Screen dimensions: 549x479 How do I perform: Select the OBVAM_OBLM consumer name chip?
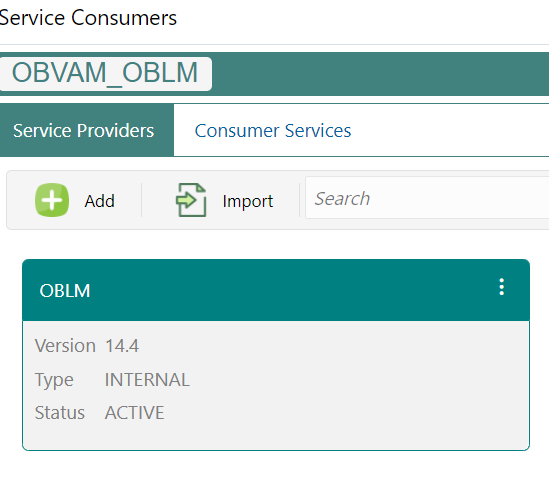click(x=106, y=74)
